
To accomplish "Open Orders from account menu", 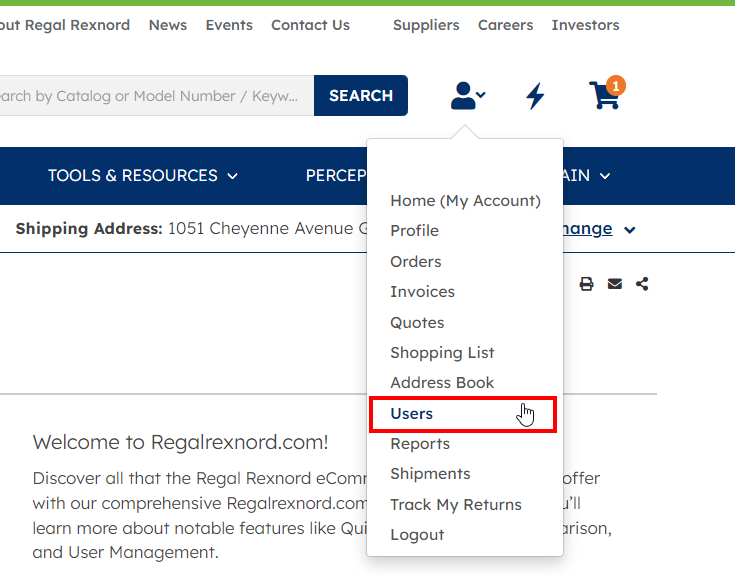I will click(x=416, y=261).
